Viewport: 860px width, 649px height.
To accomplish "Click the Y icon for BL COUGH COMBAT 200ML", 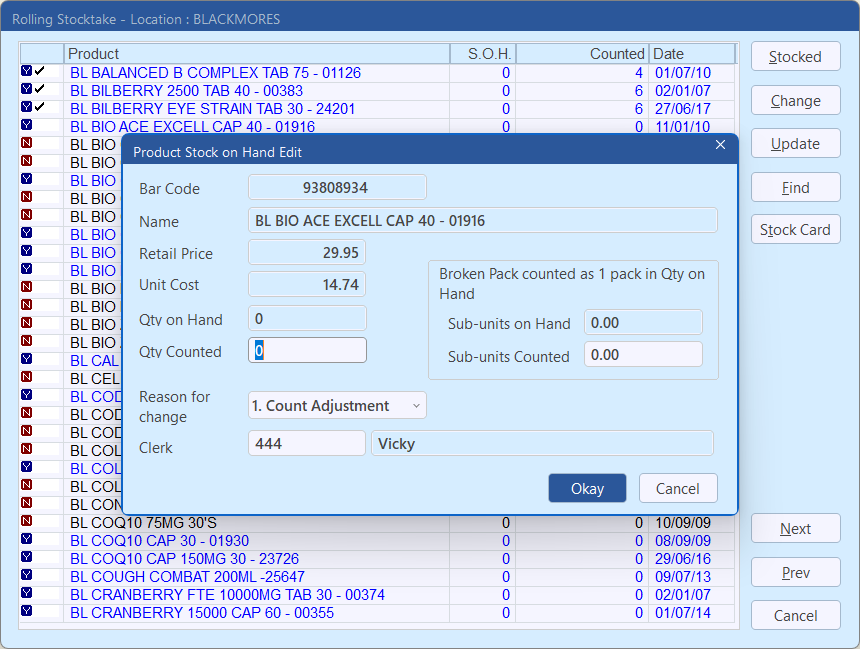I will point(26,576).
